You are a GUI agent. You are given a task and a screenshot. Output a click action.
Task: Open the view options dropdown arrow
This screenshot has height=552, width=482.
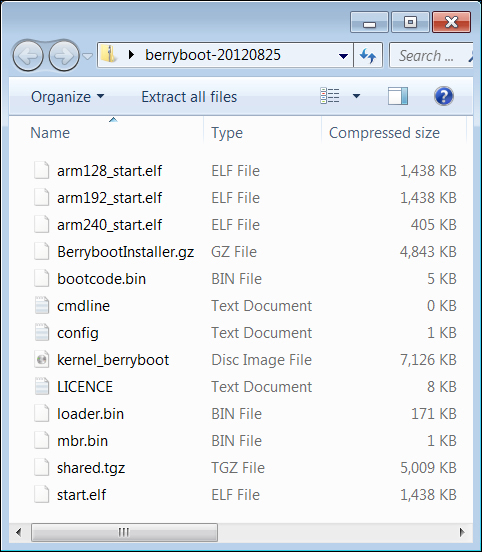[x=356, y=96]
